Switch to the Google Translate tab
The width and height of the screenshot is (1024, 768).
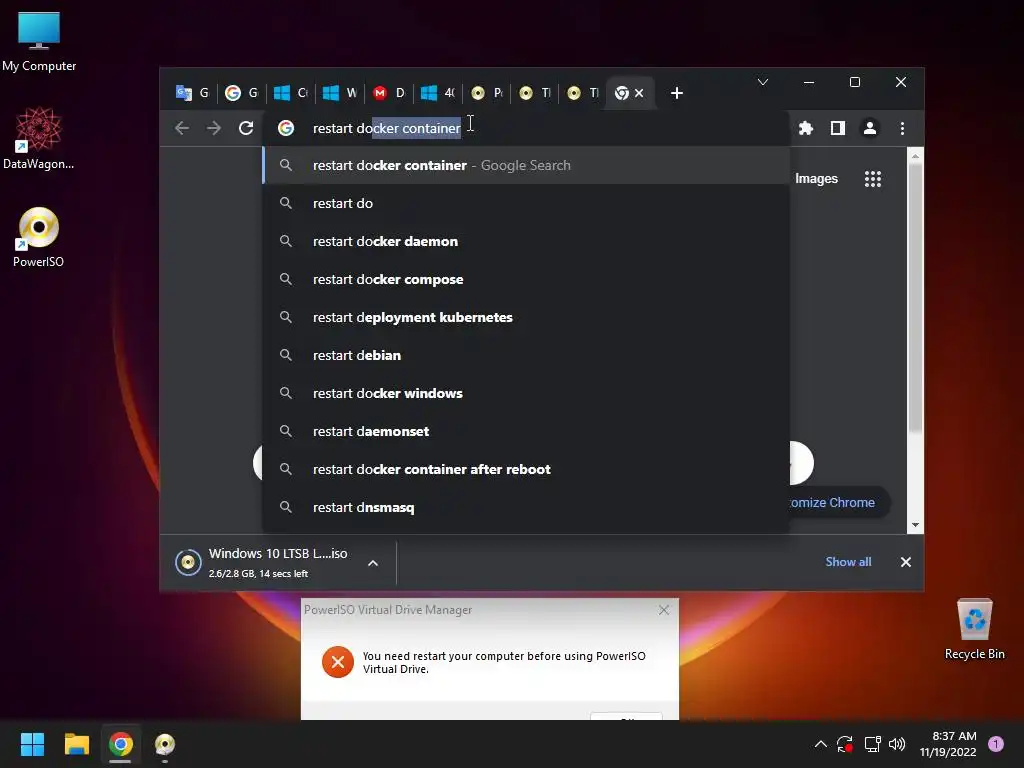(x=192, y=93)
